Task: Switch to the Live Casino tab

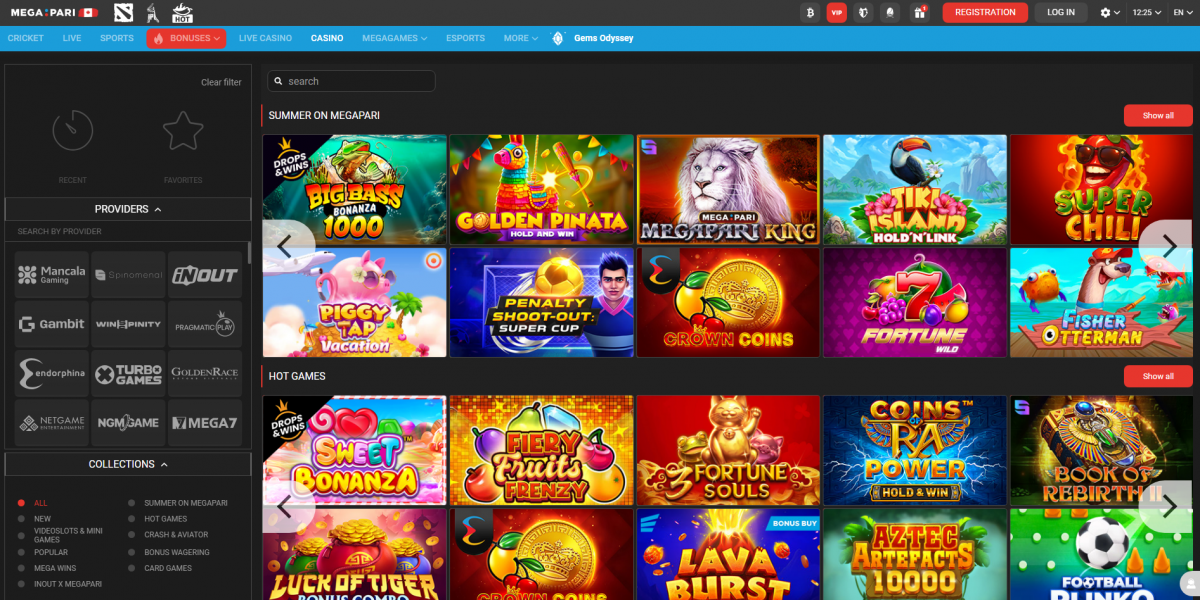Action: click(x=265, y=38)
